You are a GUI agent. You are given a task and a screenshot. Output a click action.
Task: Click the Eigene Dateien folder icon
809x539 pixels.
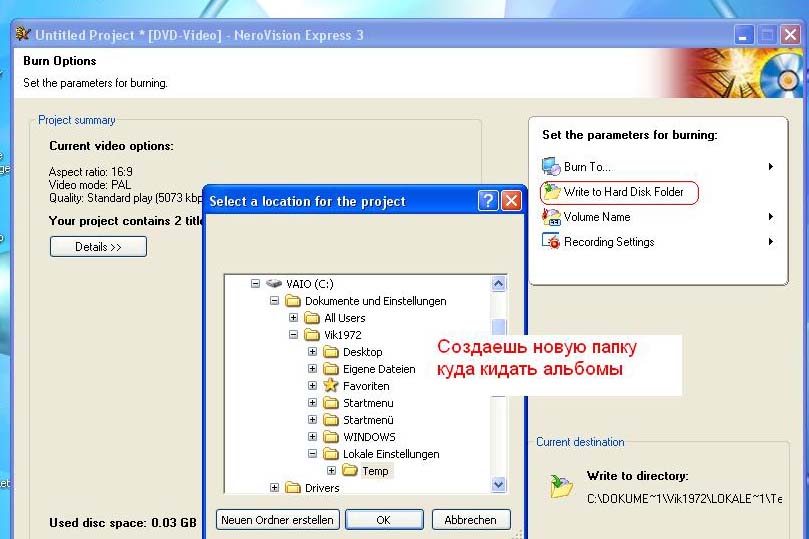[331, 369]
